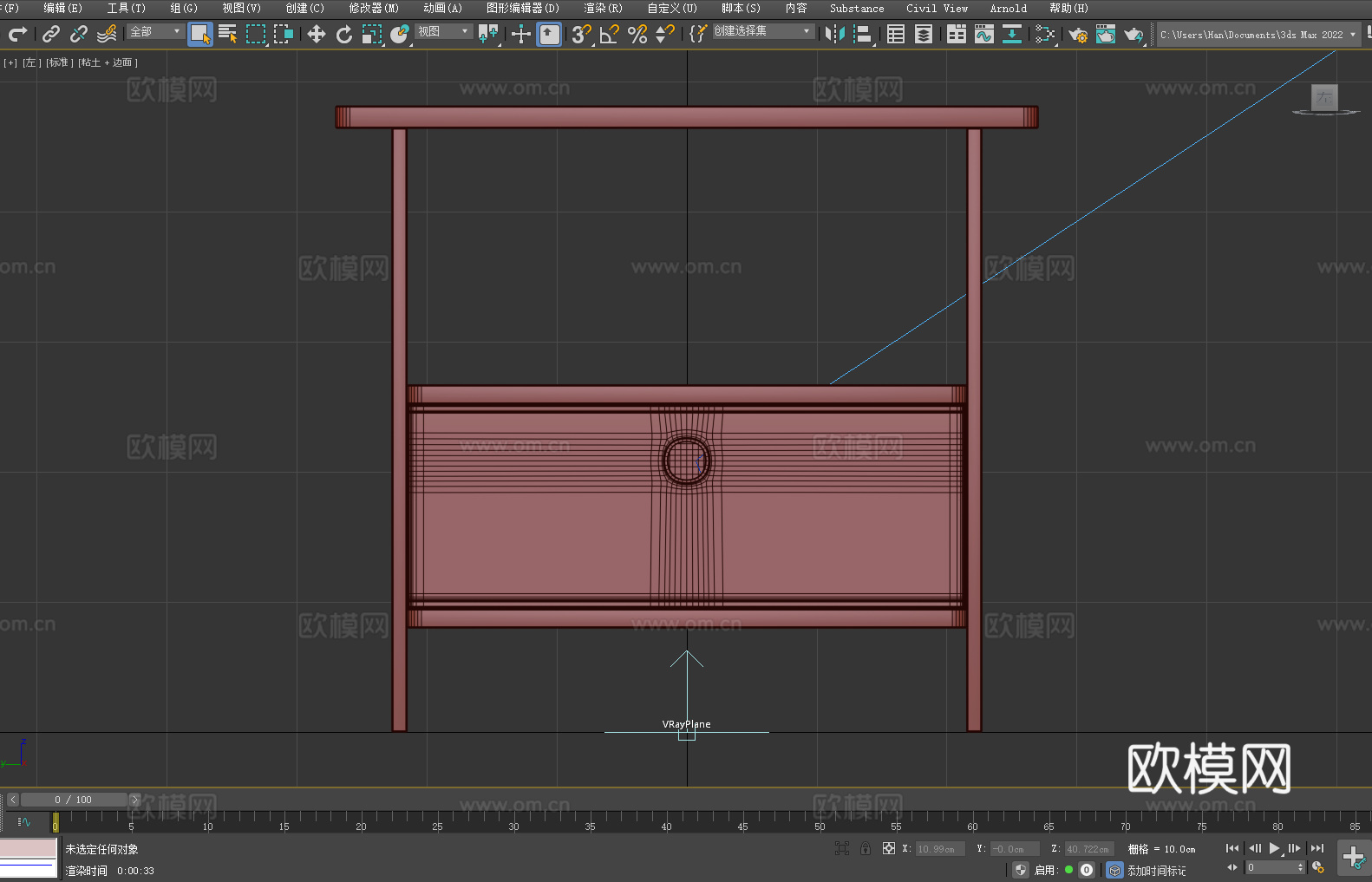
Task: Open the 编辑(E) menu
Action: 62,8
